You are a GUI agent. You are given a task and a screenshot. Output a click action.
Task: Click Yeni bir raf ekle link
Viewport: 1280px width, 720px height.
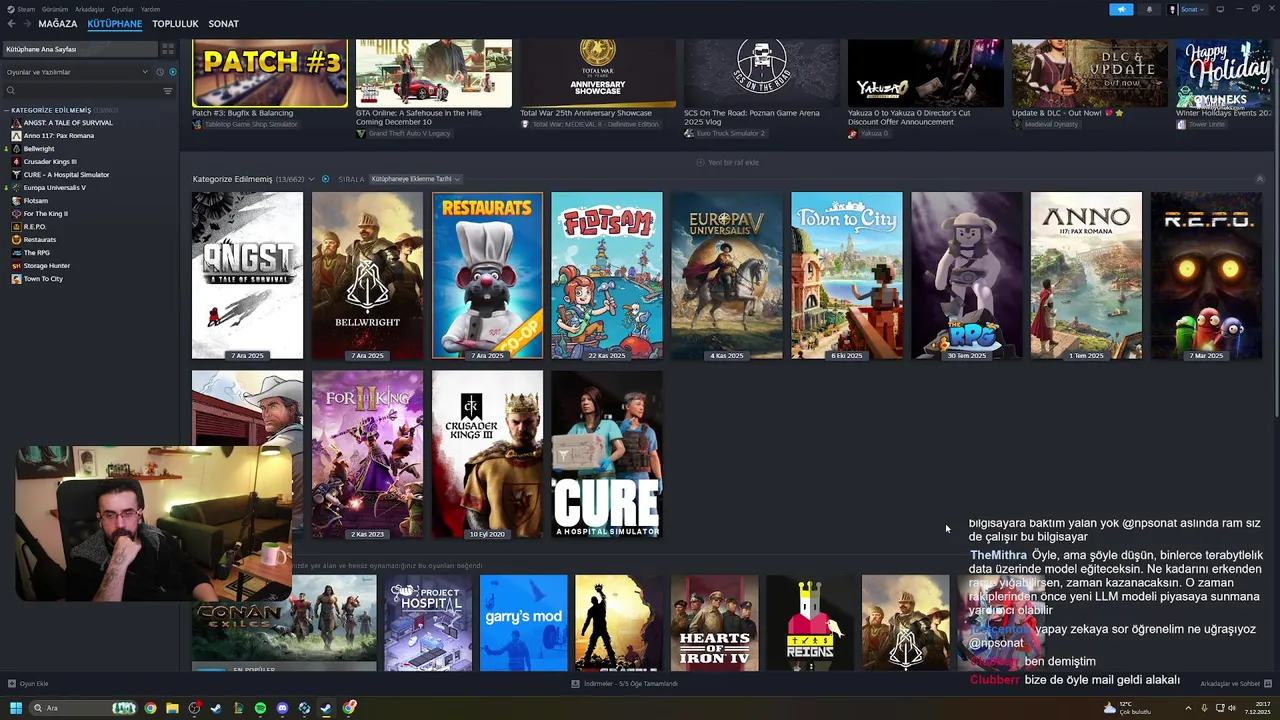(727, 162)
